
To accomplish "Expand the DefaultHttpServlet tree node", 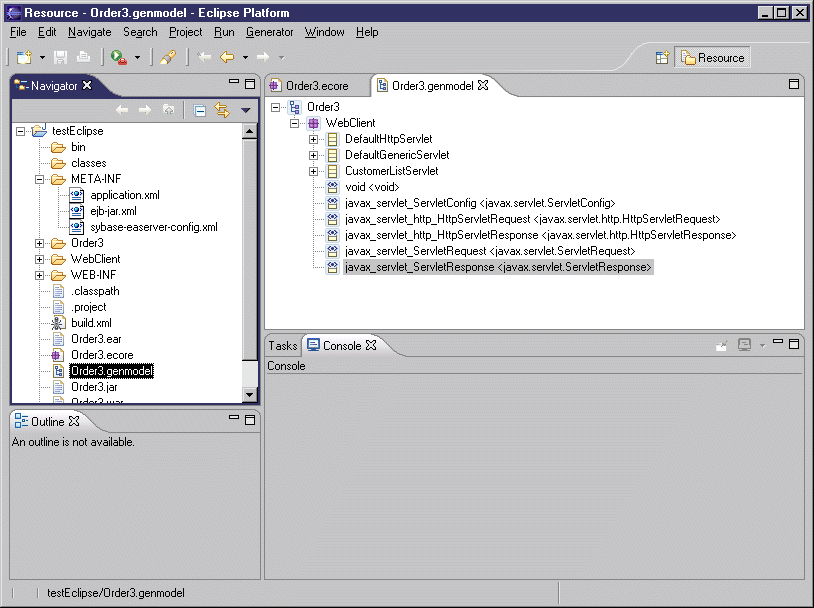I will click(313, 139).
